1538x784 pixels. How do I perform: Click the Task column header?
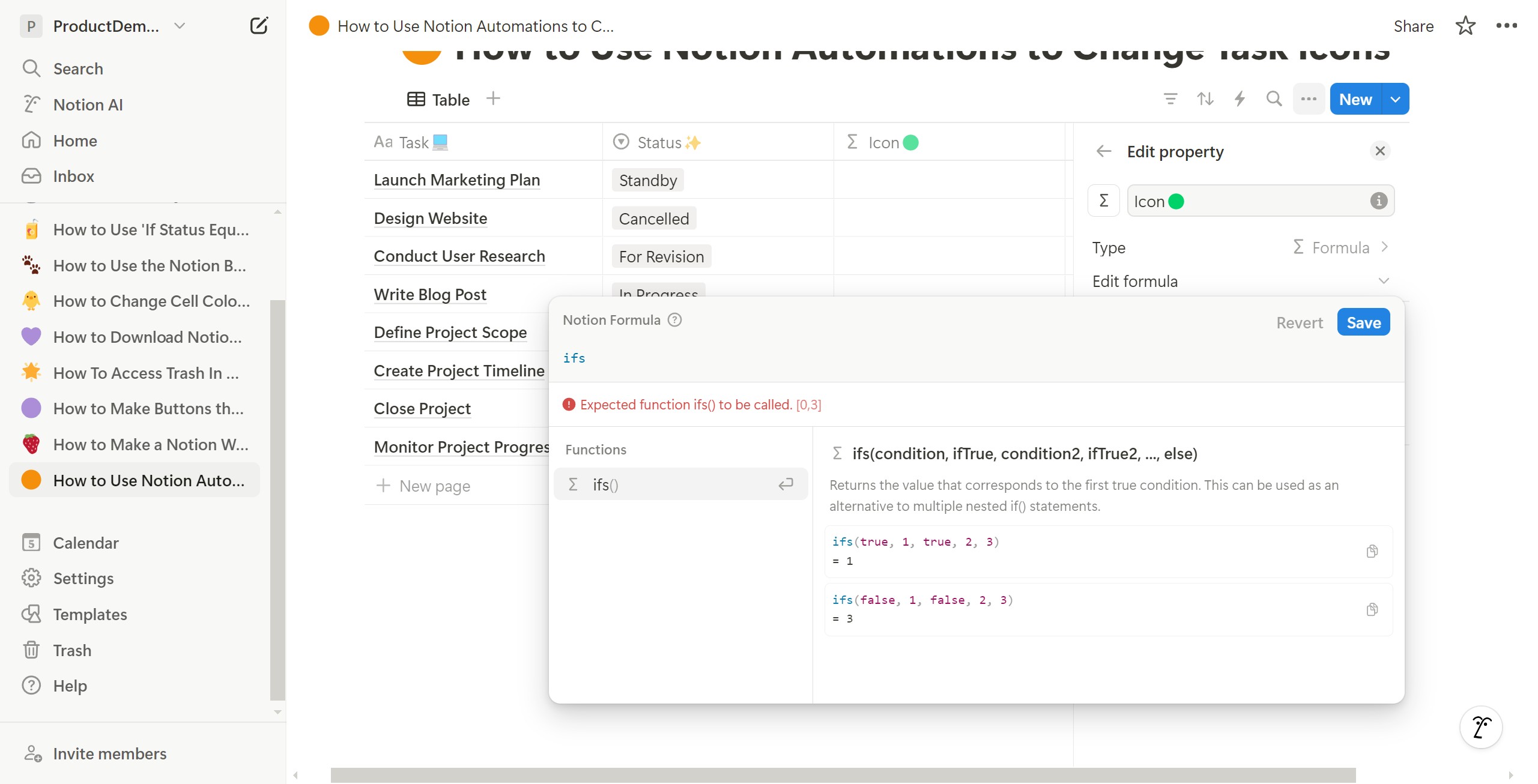pyautogui.click(x=483, y=142)
